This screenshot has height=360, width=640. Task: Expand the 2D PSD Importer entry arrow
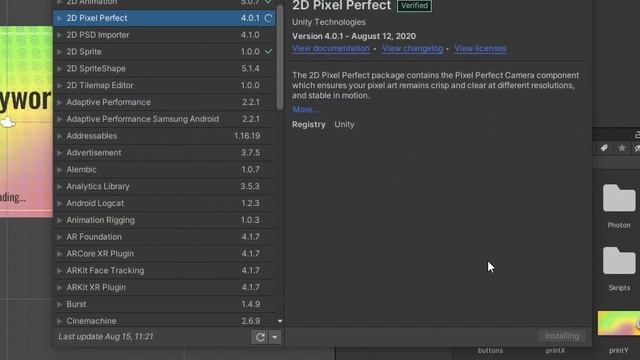click(60, 35)
